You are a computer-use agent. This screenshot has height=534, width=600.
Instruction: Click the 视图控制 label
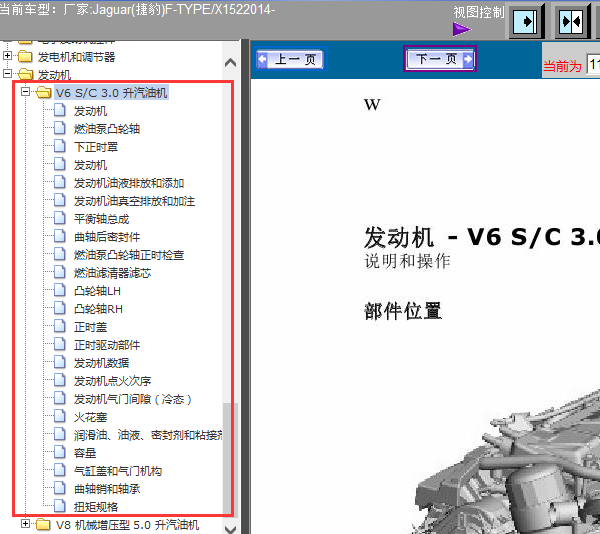tap(479, 12)
